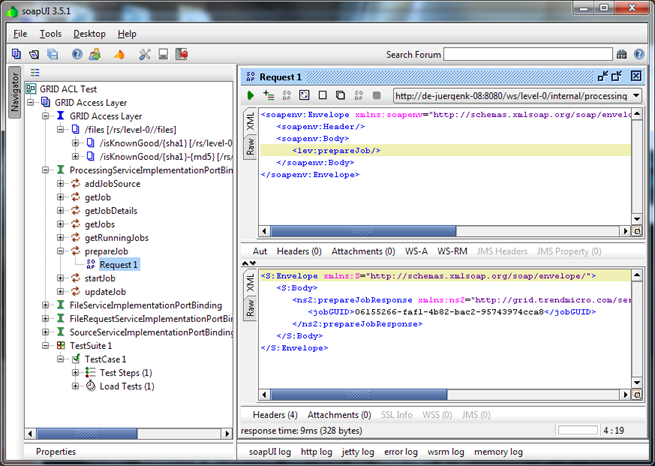Expand the startJob operation node

[x=59, y=278]
